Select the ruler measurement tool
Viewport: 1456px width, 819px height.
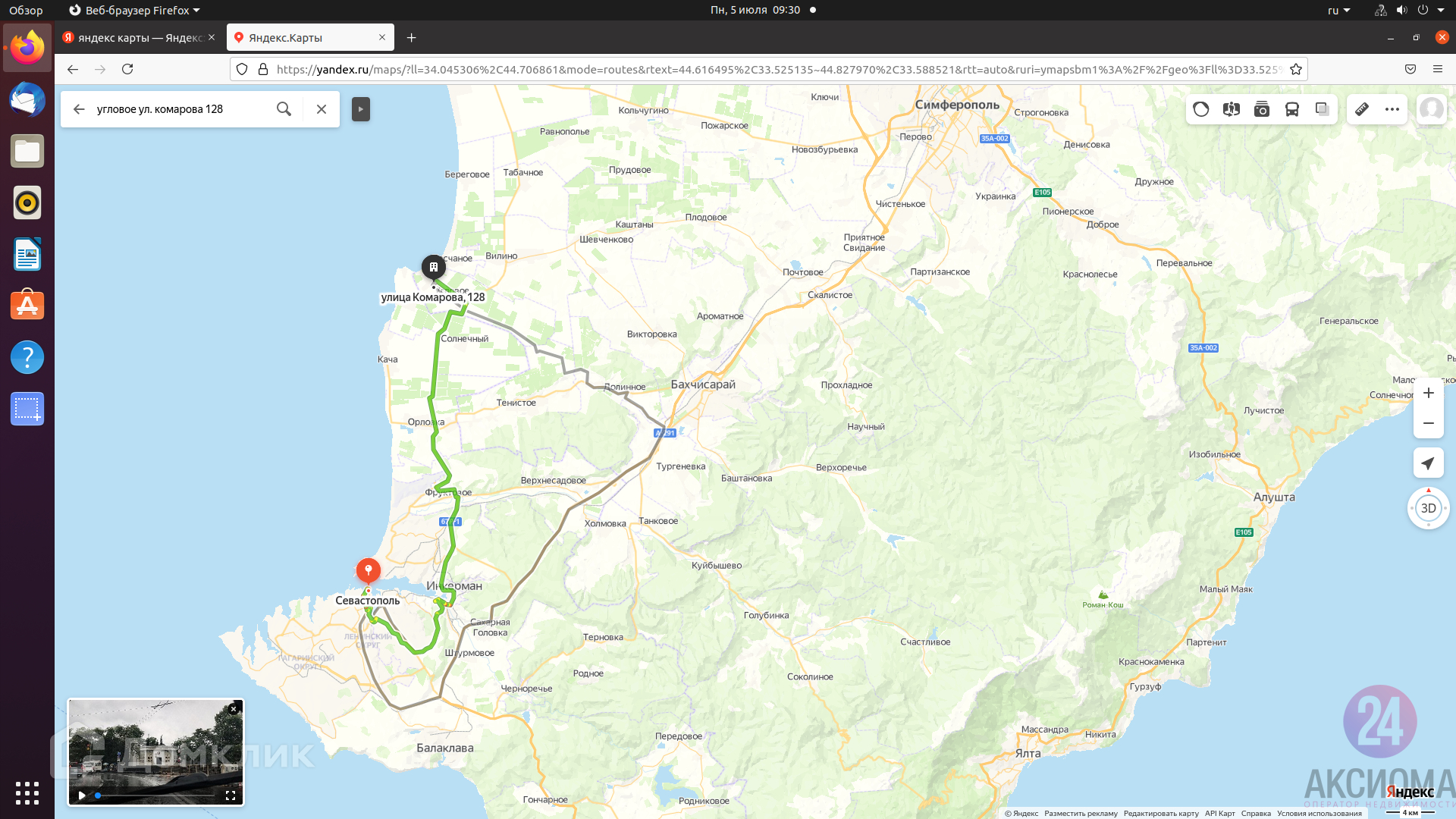(1362, 109)
